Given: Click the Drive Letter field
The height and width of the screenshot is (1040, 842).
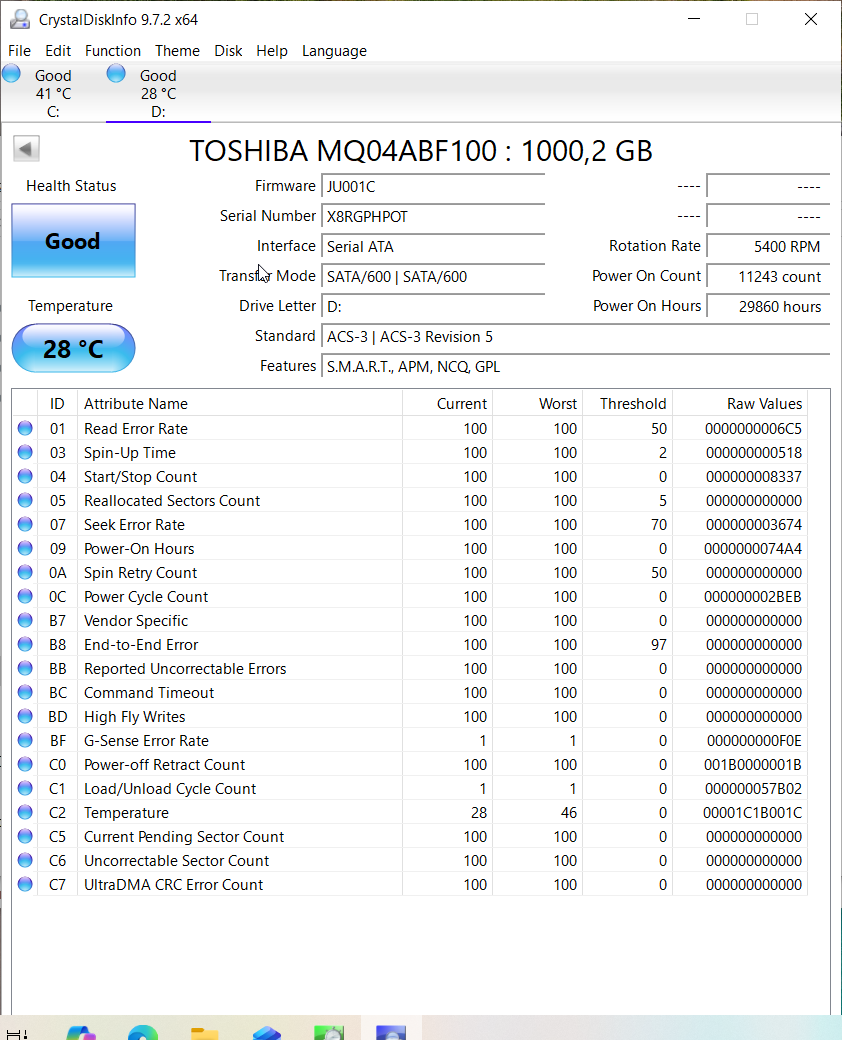Looking at the screenshot, I should coord(433,306).
